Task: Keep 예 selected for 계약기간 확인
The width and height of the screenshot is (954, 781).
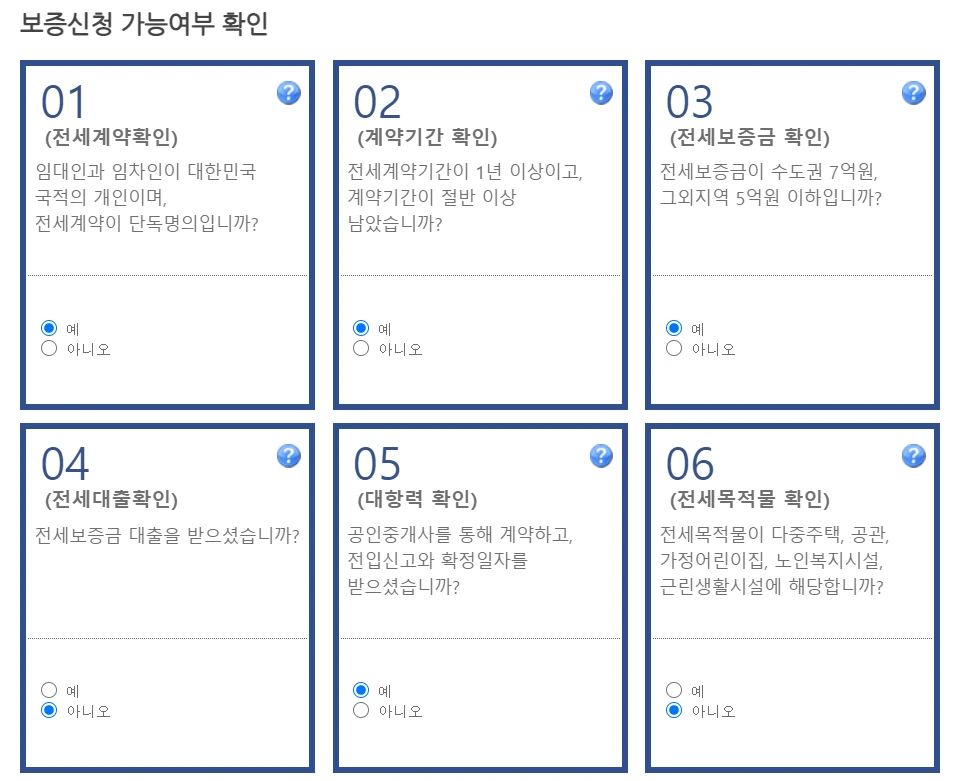Action: tap(361, 328)
